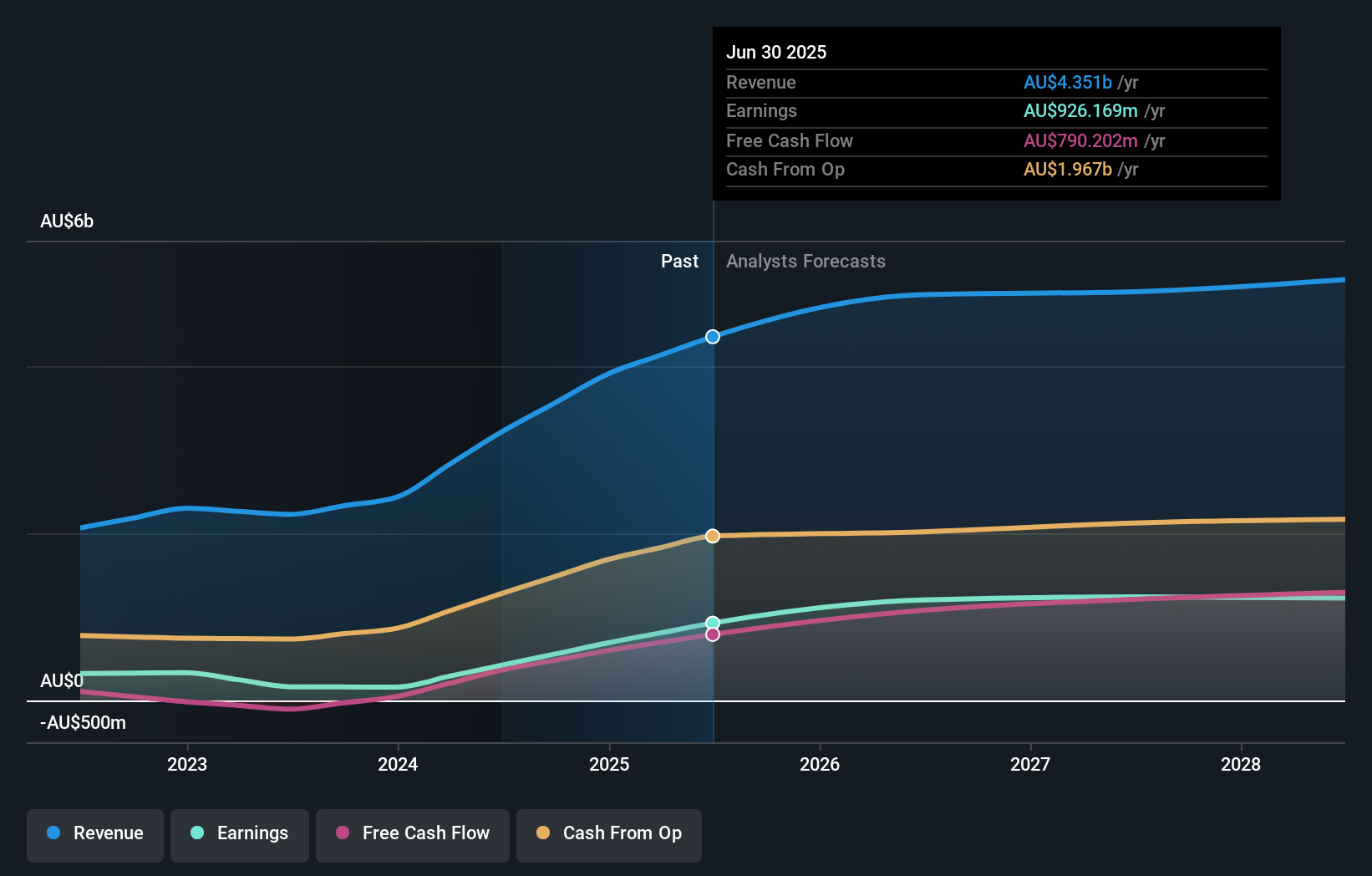Switch to the Past section of the chart
Screen dimensions: 1372x876
pyautogui.click(x=679, y=261)
